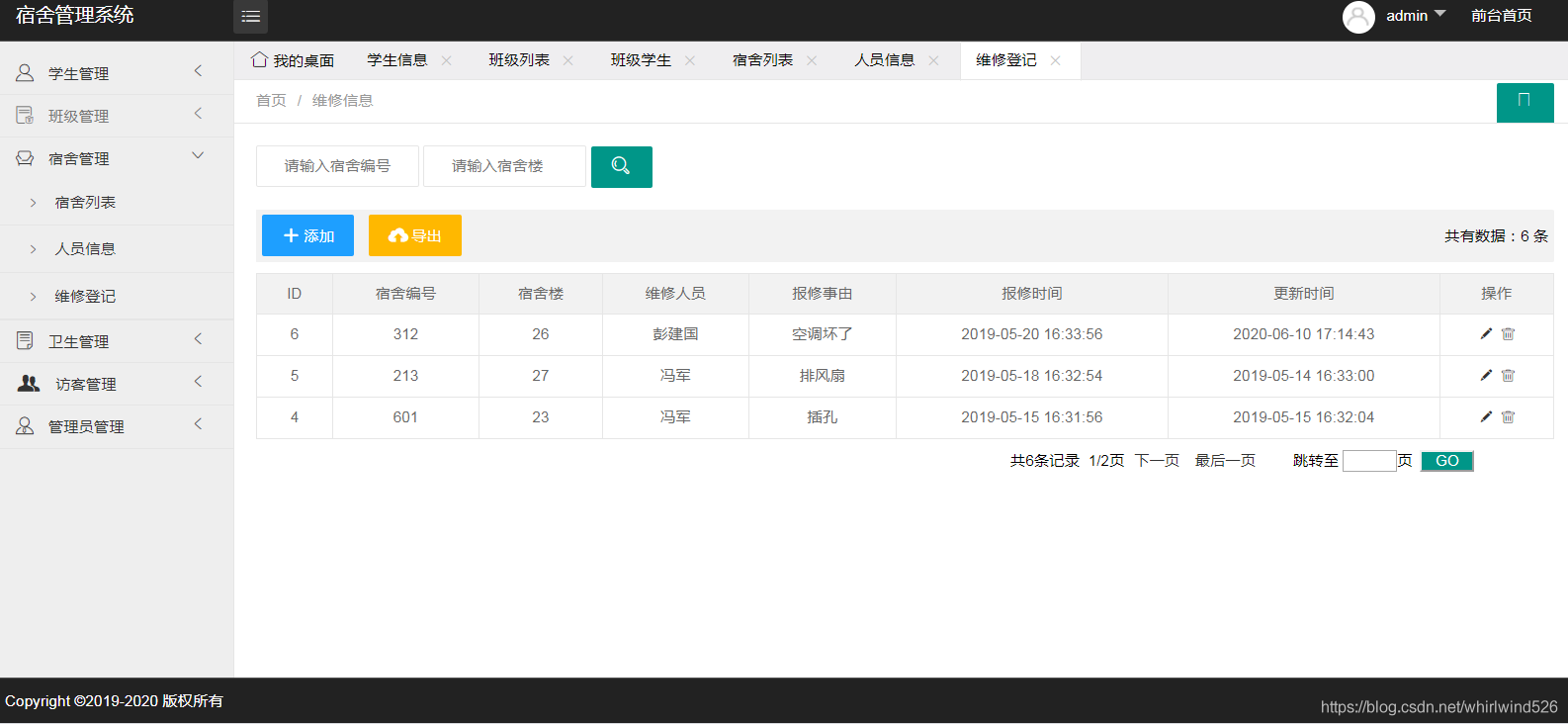This screenshot has height=726, width=1568.
Task: Delete the repair record for room 312
Action: 1508,334
